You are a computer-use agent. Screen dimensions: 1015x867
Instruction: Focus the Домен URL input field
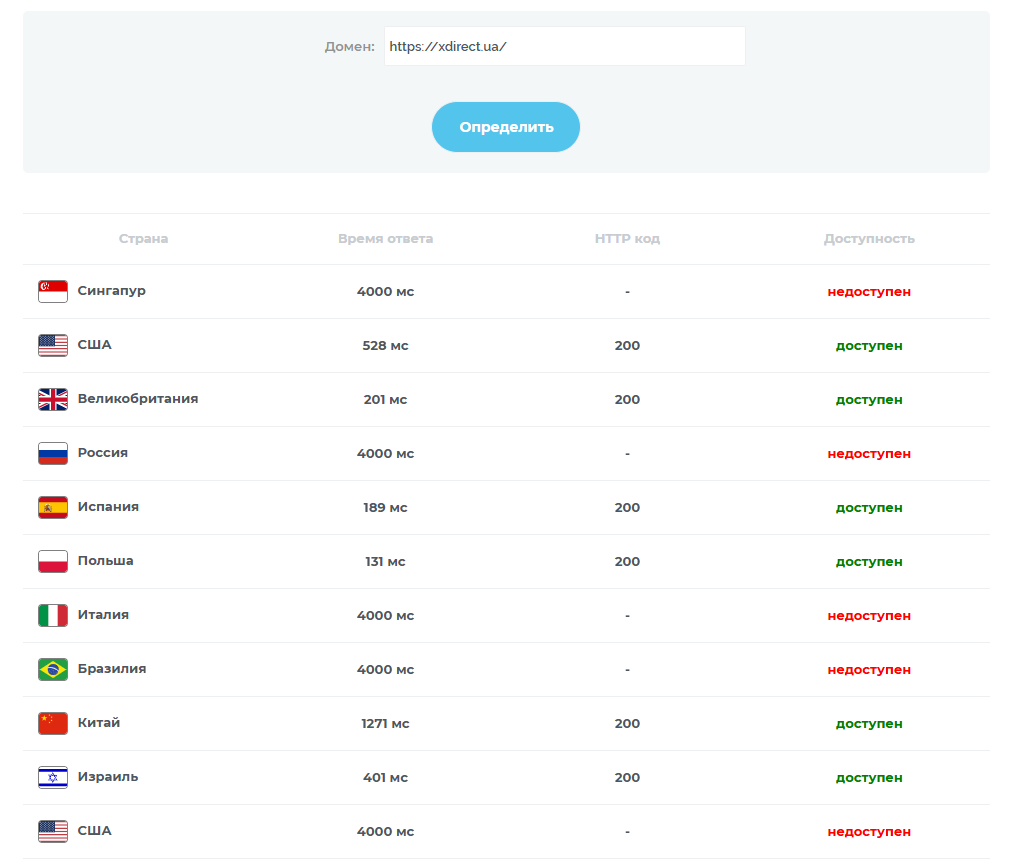pos(564,46)
